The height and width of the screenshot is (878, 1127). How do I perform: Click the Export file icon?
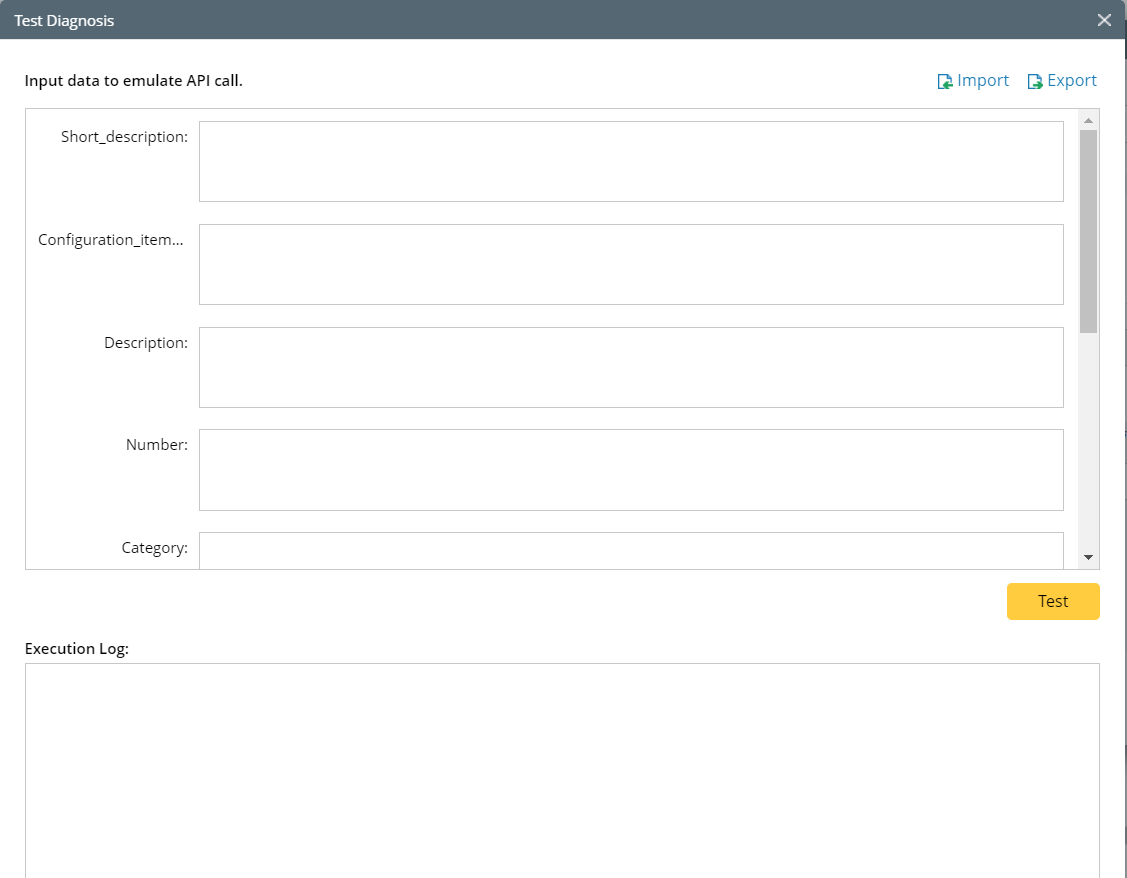coord(1035,81)
